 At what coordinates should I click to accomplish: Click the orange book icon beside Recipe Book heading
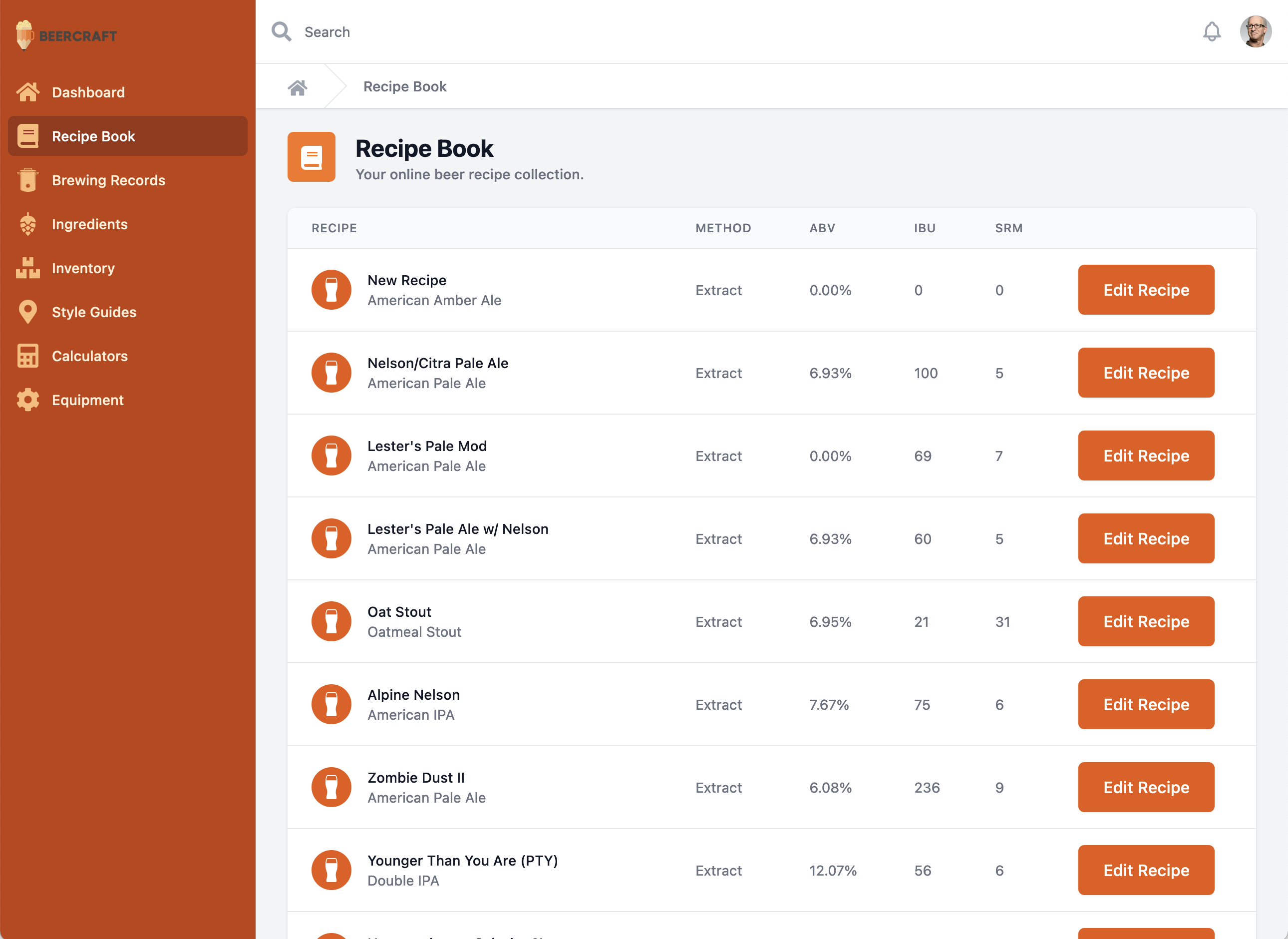tap(312, 157)
